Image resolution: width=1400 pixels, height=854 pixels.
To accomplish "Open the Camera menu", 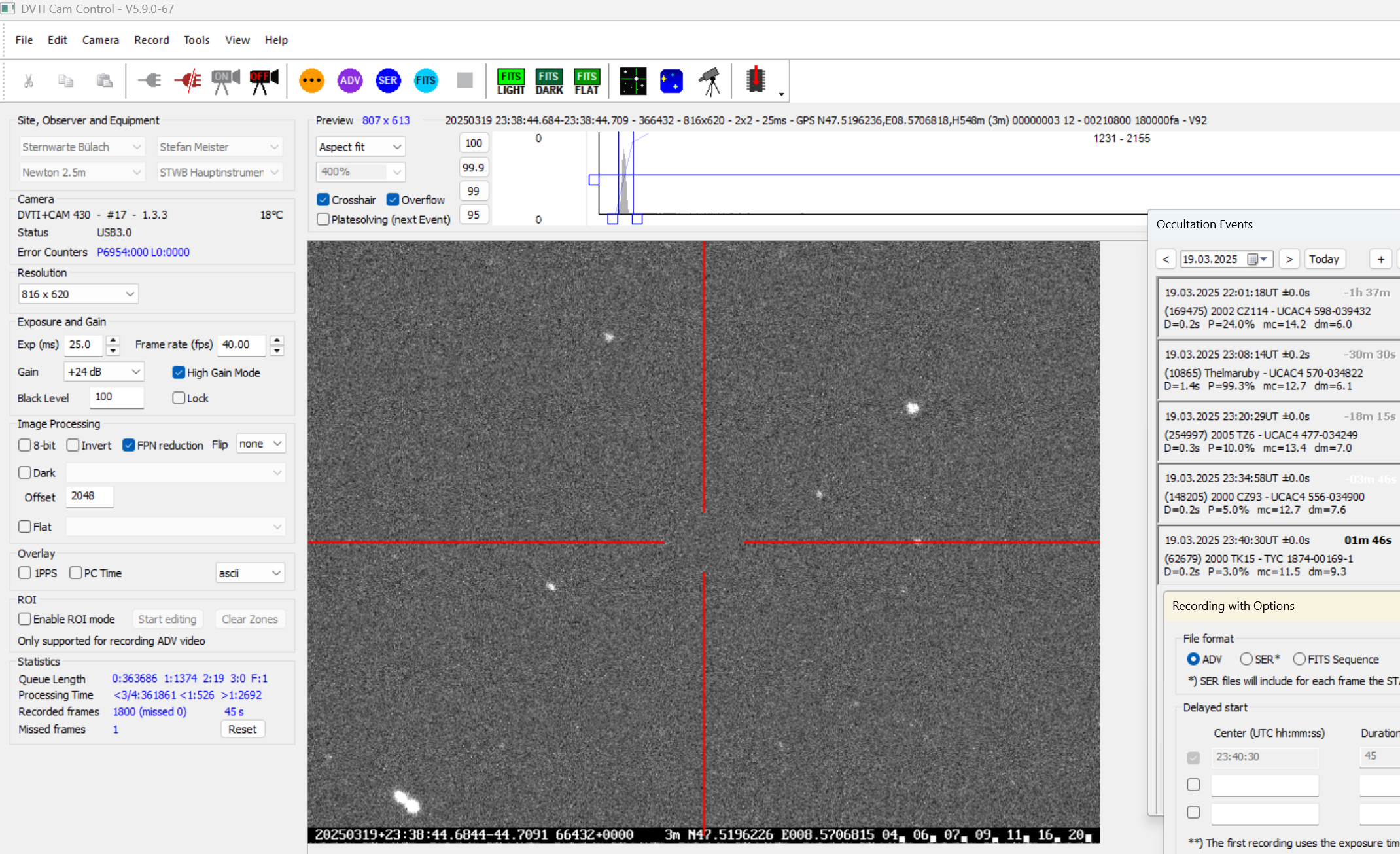I will pos(101,40).
